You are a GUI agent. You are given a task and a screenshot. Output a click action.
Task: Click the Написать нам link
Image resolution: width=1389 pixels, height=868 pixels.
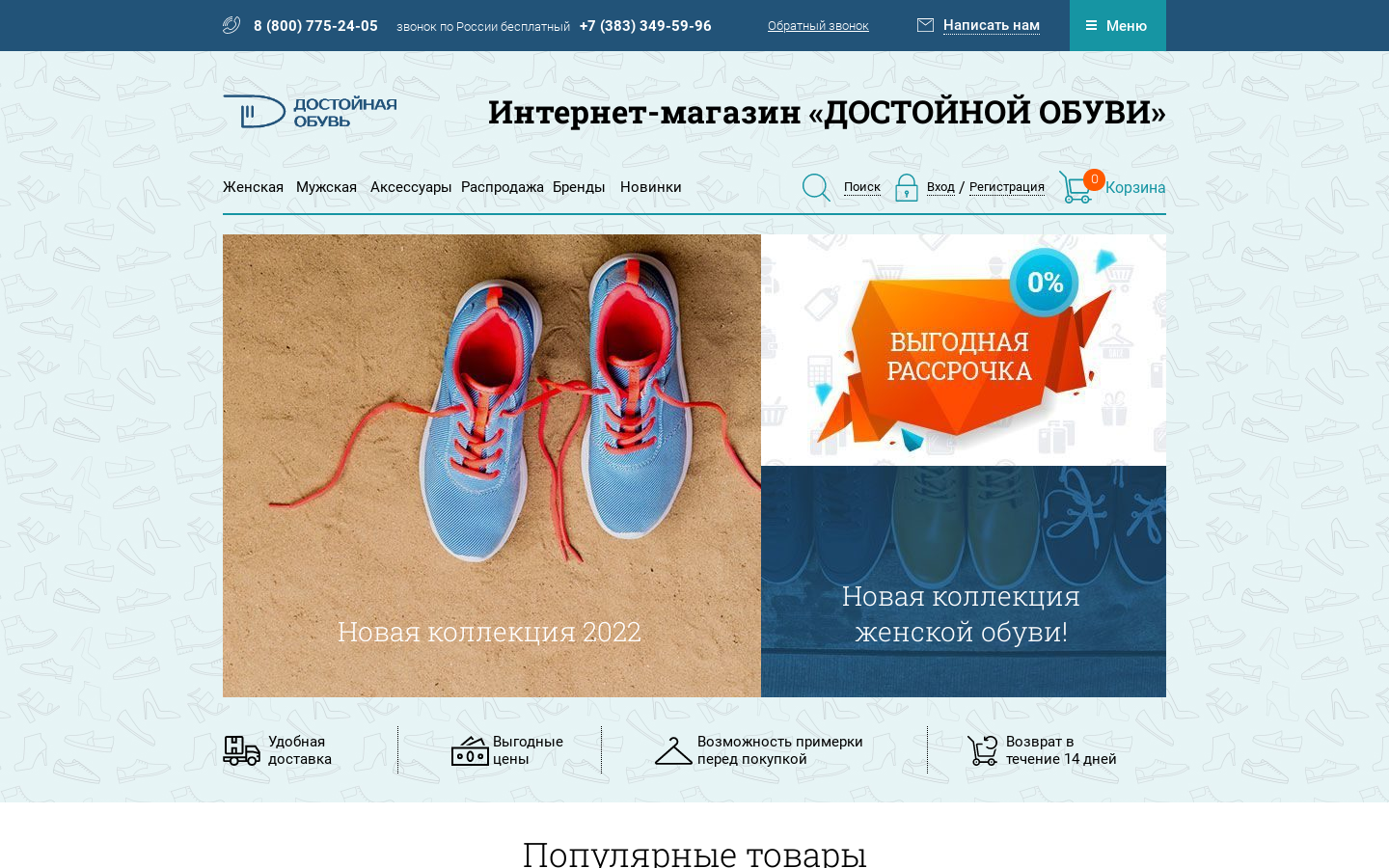point(992,25)
